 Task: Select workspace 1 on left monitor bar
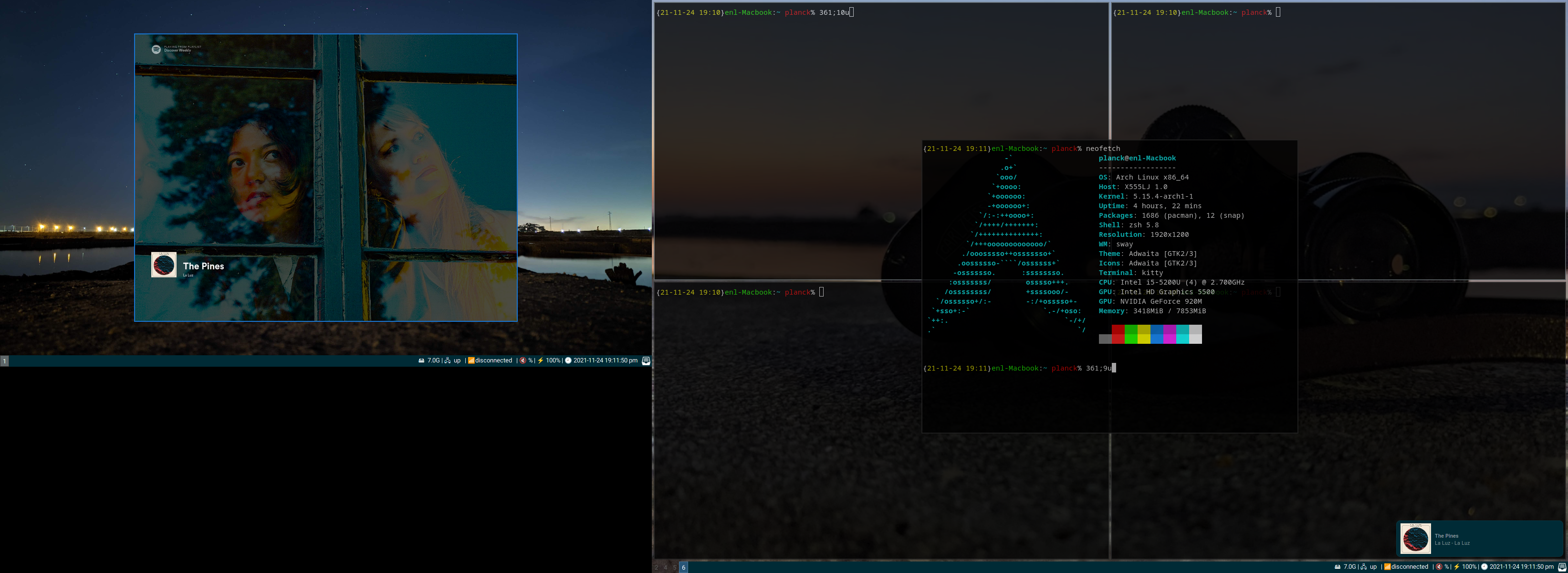(x=4, y=361)
